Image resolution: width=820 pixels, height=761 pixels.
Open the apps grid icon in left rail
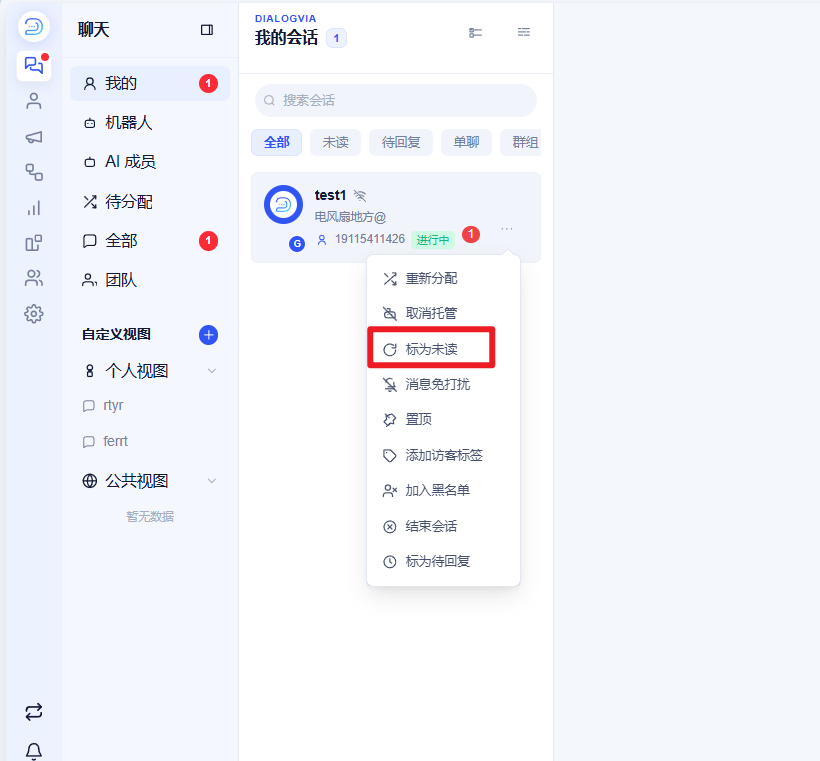coord(34,243)
